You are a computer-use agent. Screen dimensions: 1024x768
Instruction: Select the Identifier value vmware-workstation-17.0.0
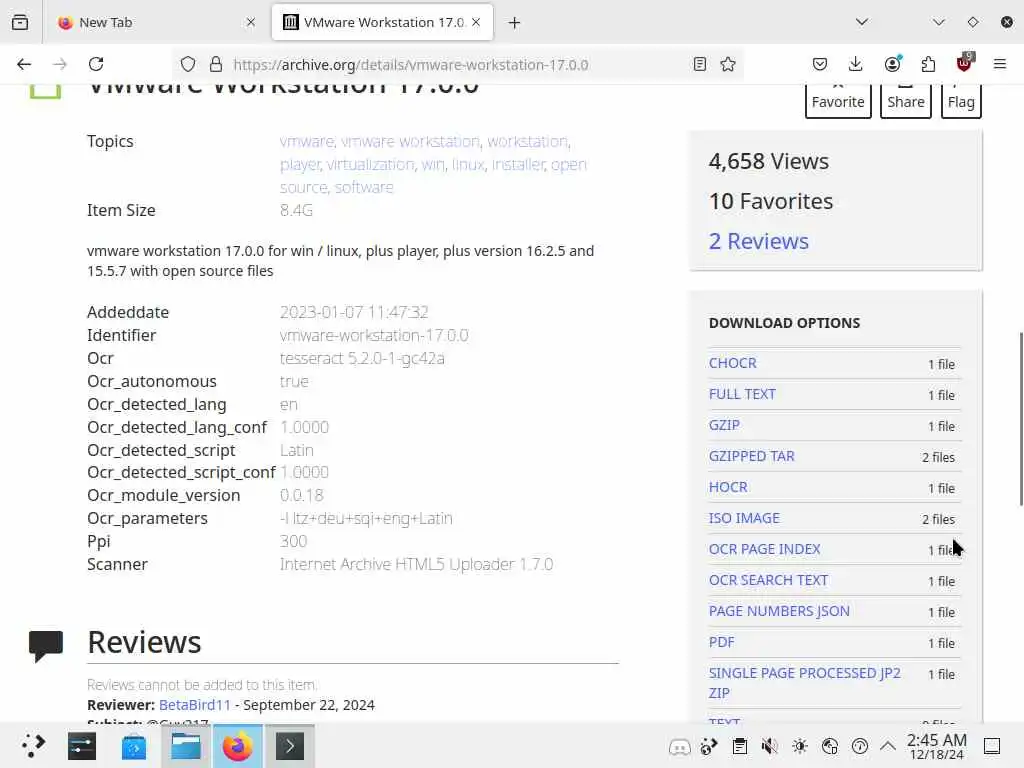374,336
